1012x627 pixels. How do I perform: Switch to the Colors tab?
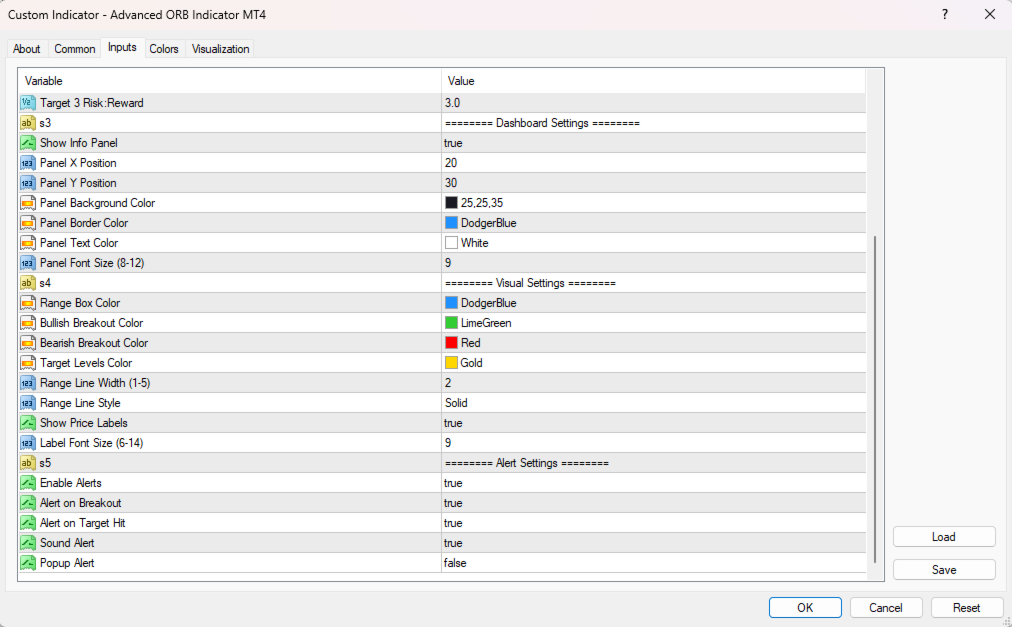pos(164,49)
